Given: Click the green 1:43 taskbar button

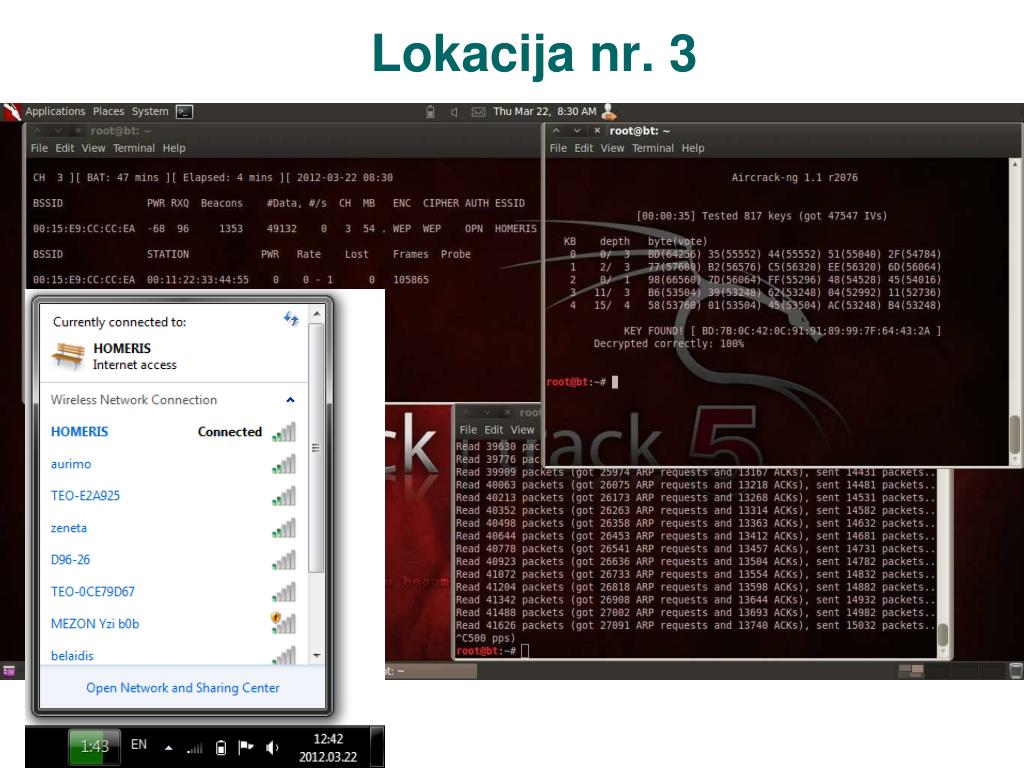Looking at the screenshot, I should tap(94, 746).
